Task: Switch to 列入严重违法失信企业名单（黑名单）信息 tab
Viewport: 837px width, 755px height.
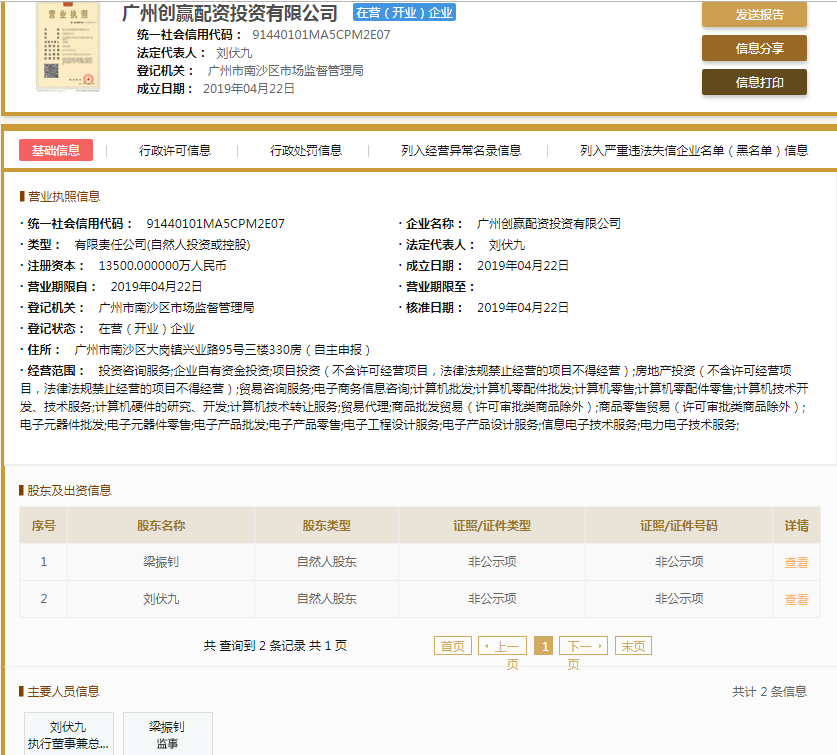Action: click(694, 150)
